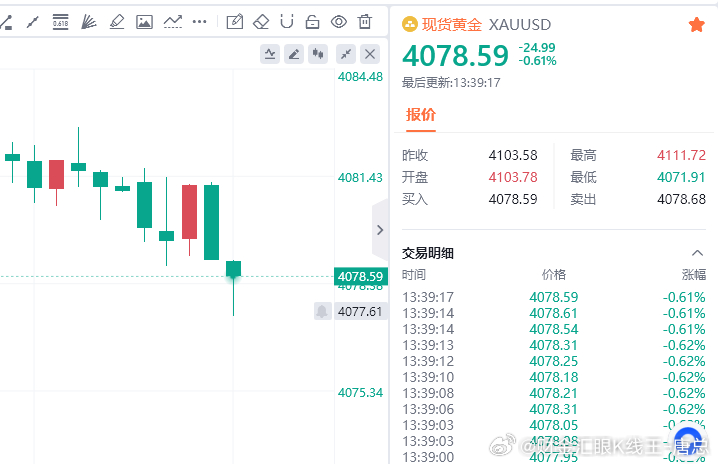Select the 13:39:13 trade row time

(x=428, y=345)
